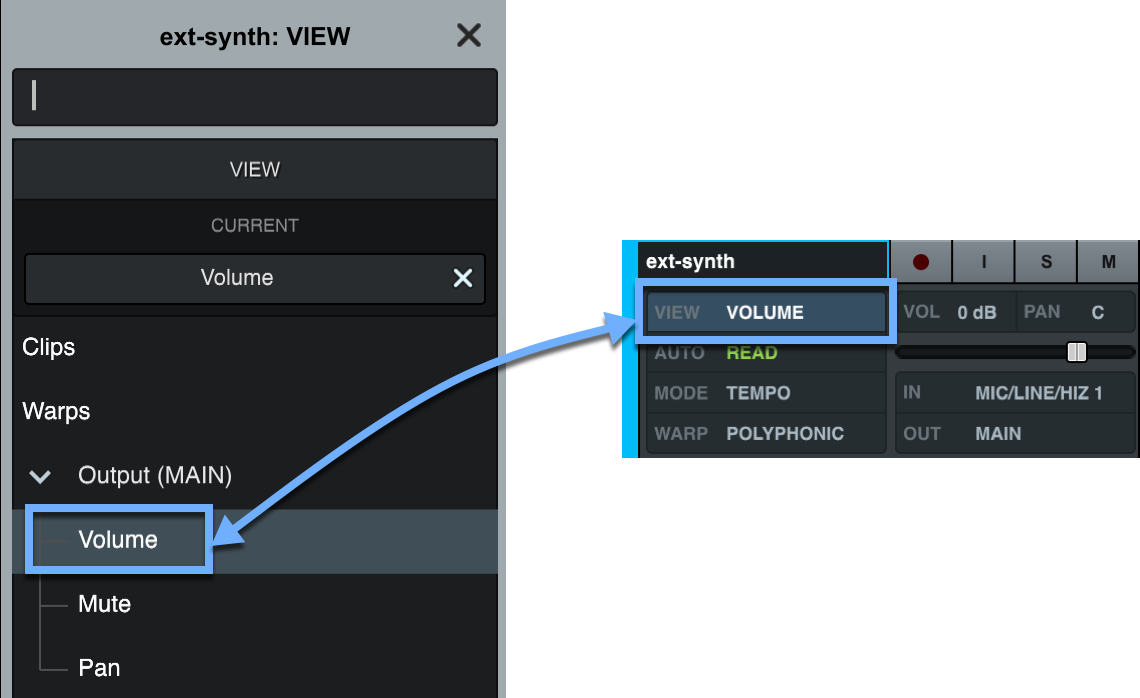The image size is (1140, 698).
Task: Select Mute under Output (MAIN)
Action: [104, 604]
